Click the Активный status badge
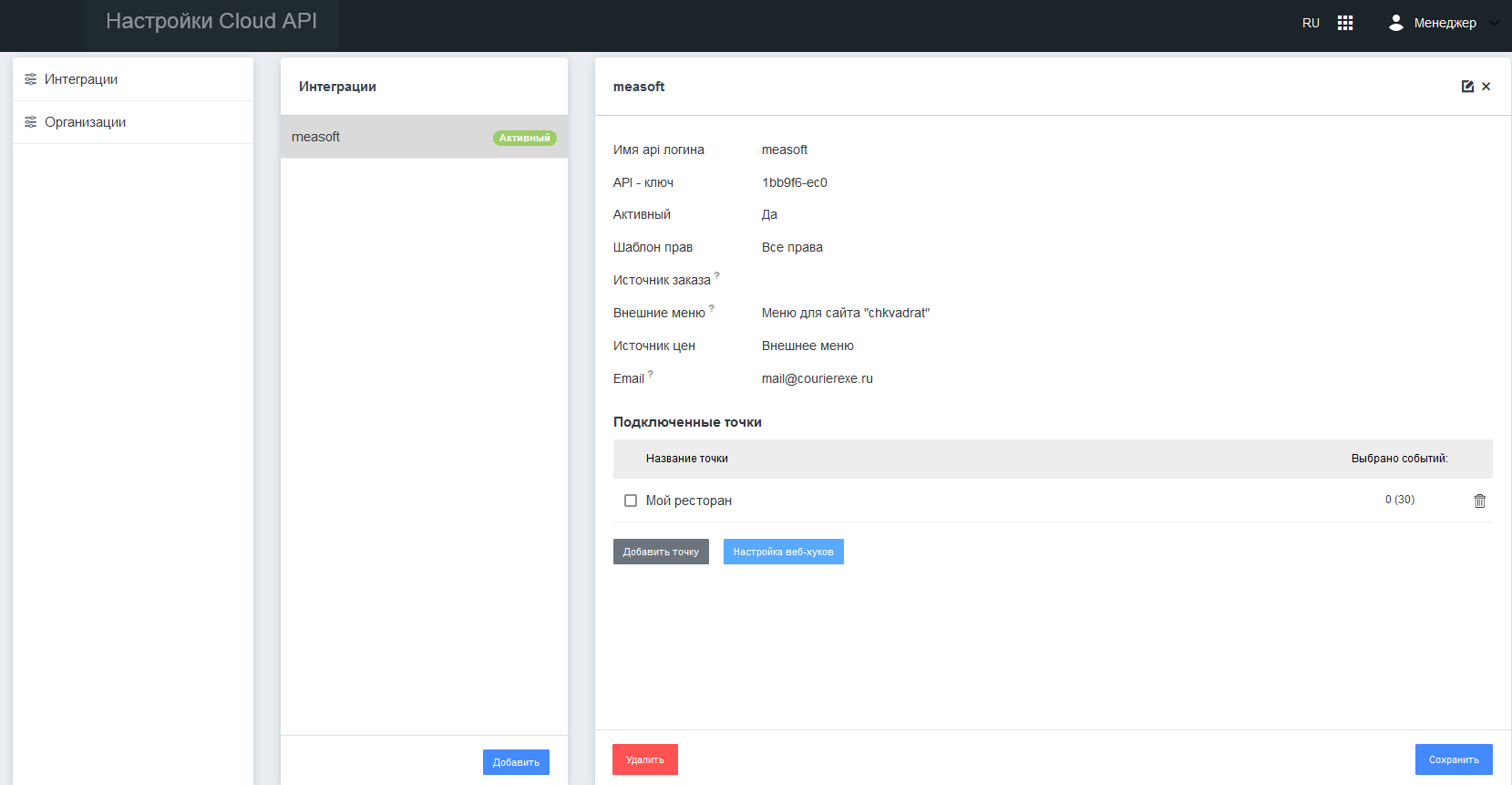Viewport: 1512px width, 785px height. [x=525, y=138]
